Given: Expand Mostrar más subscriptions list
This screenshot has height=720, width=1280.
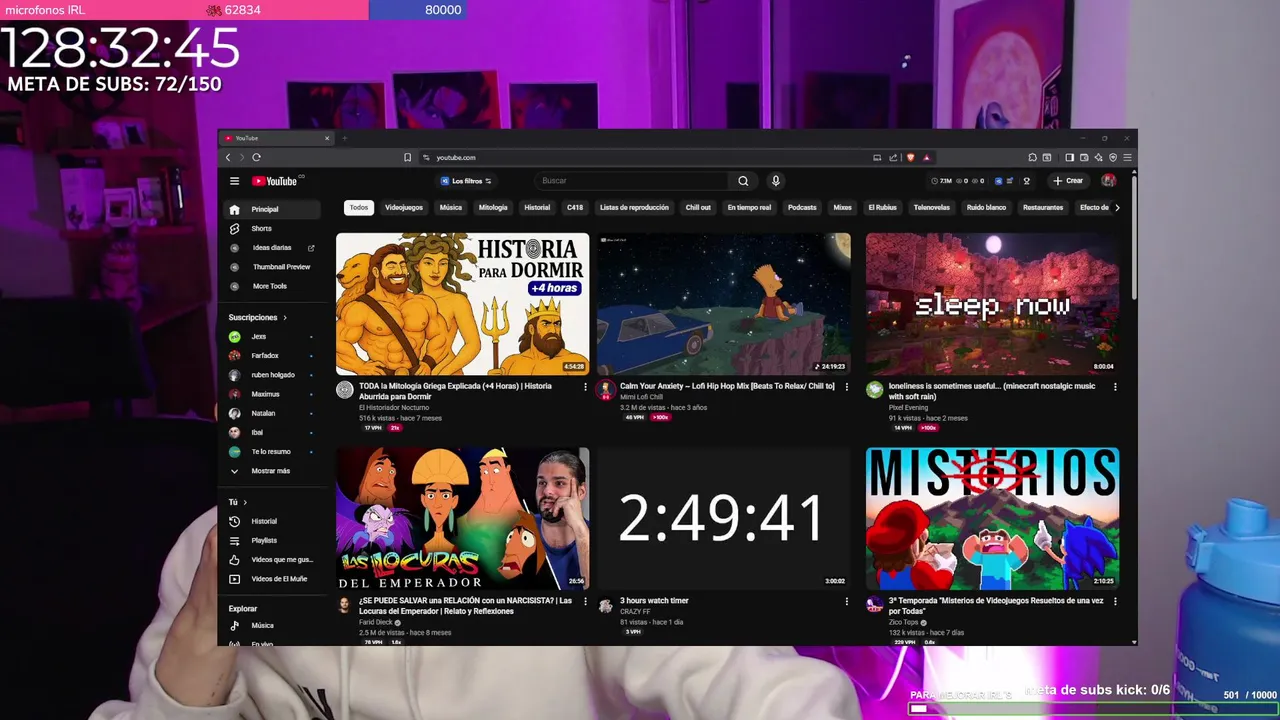Looking at the screenshot, I should [x=273, y=471].
